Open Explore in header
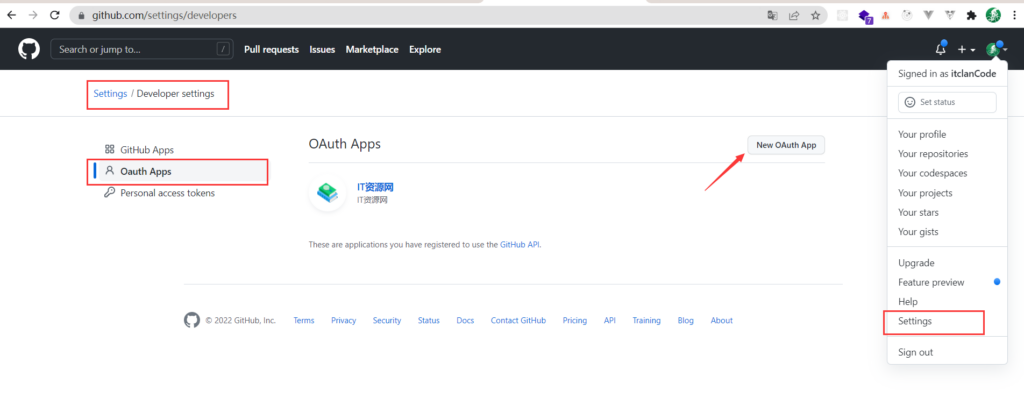 pos(424,50)
